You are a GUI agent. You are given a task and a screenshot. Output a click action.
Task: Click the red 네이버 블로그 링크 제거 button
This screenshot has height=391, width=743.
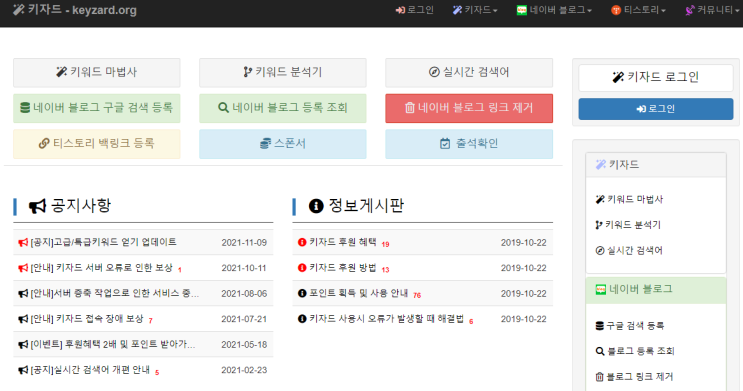pos(469,108)
